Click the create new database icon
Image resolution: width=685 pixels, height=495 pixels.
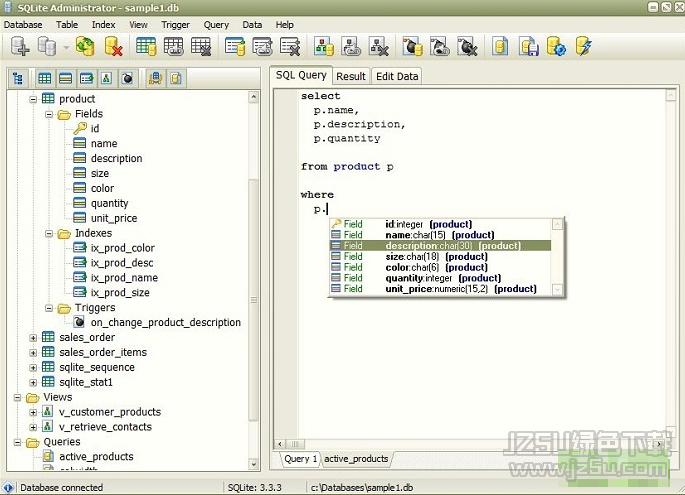click(20, 46)
